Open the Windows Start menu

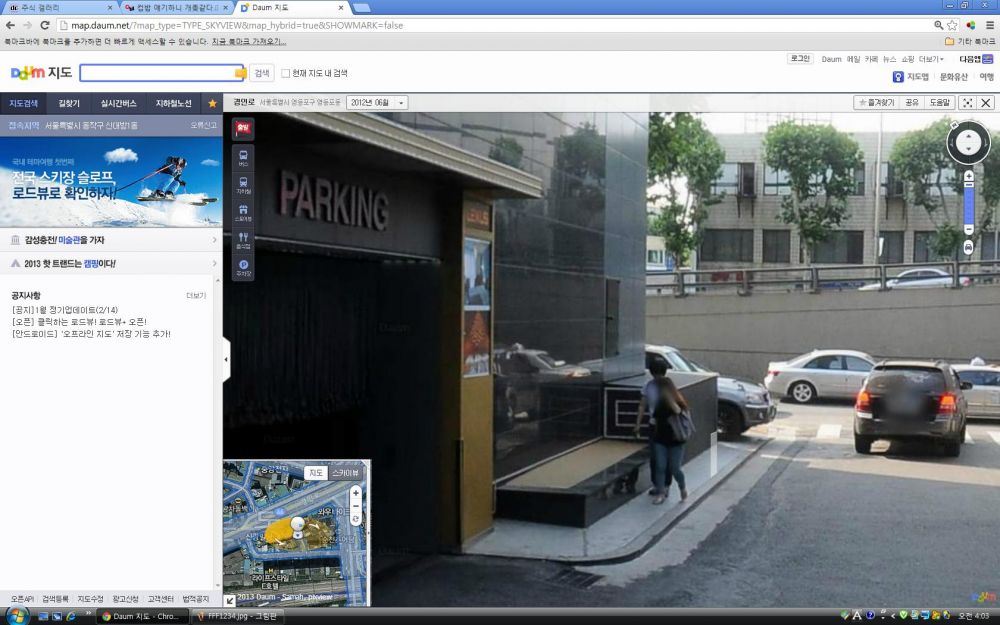click(x=17, y=616)
